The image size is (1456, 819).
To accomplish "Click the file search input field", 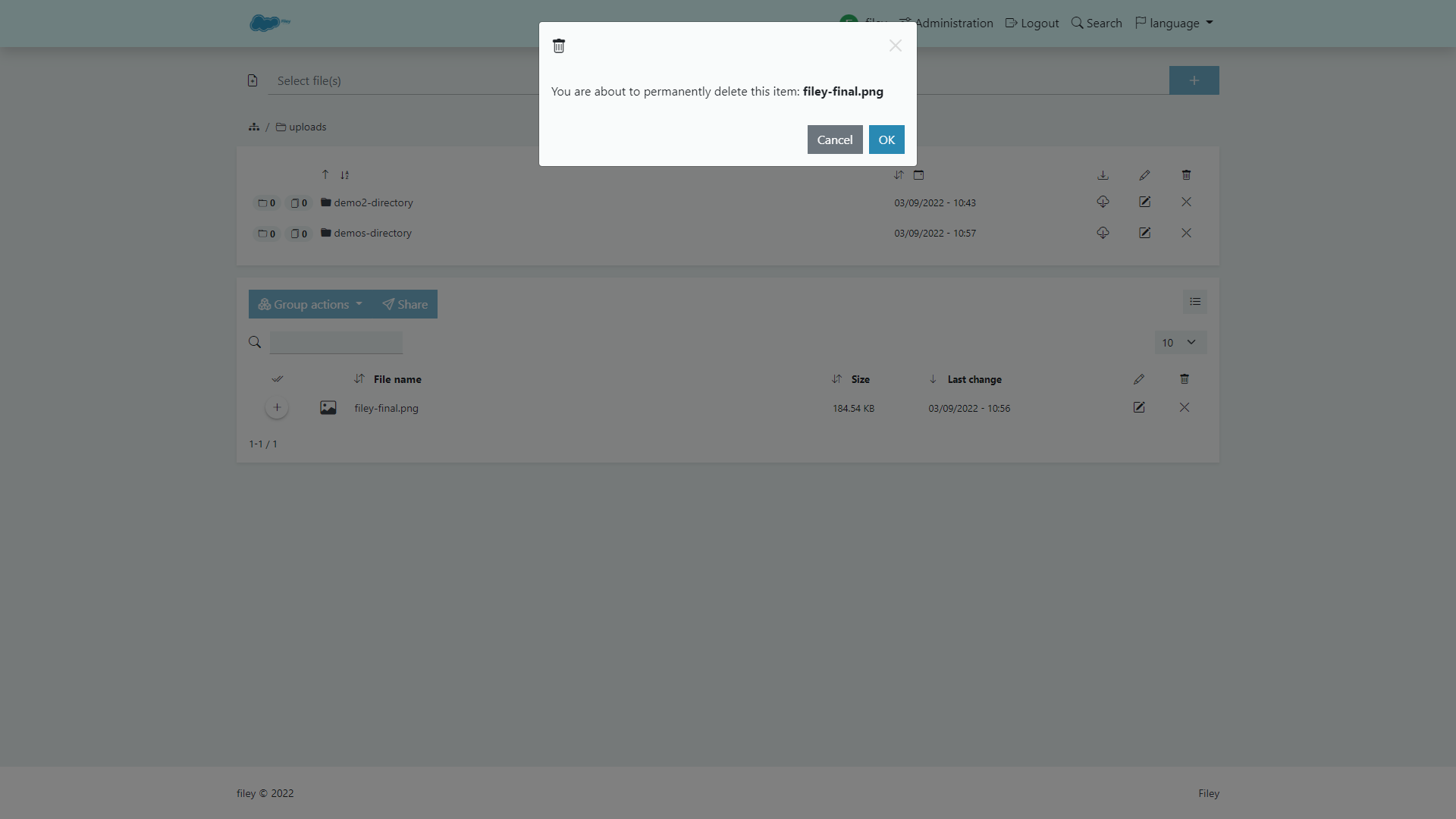I will 336,343.
